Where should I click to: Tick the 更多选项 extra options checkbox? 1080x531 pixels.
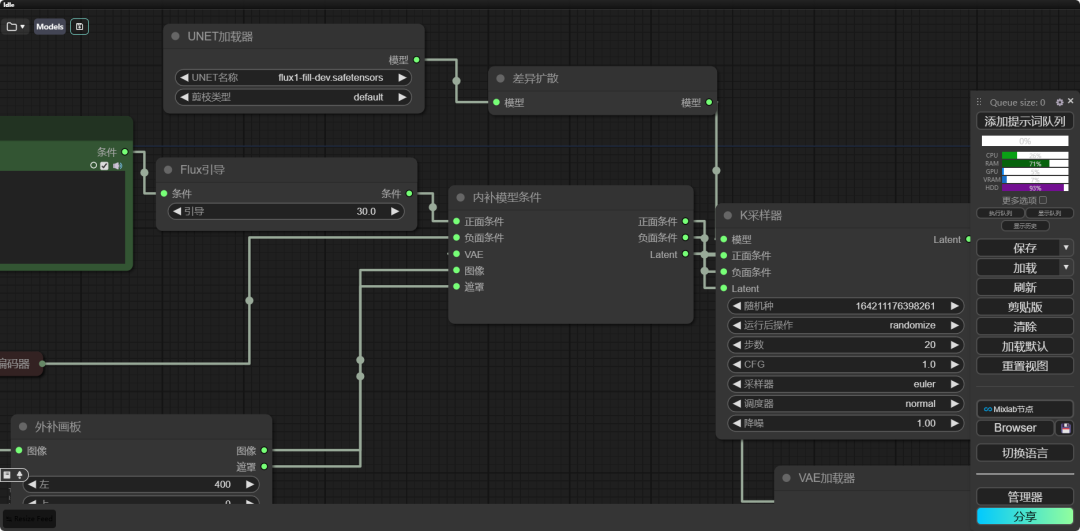pyautogui.click(x=1043, y=200)
